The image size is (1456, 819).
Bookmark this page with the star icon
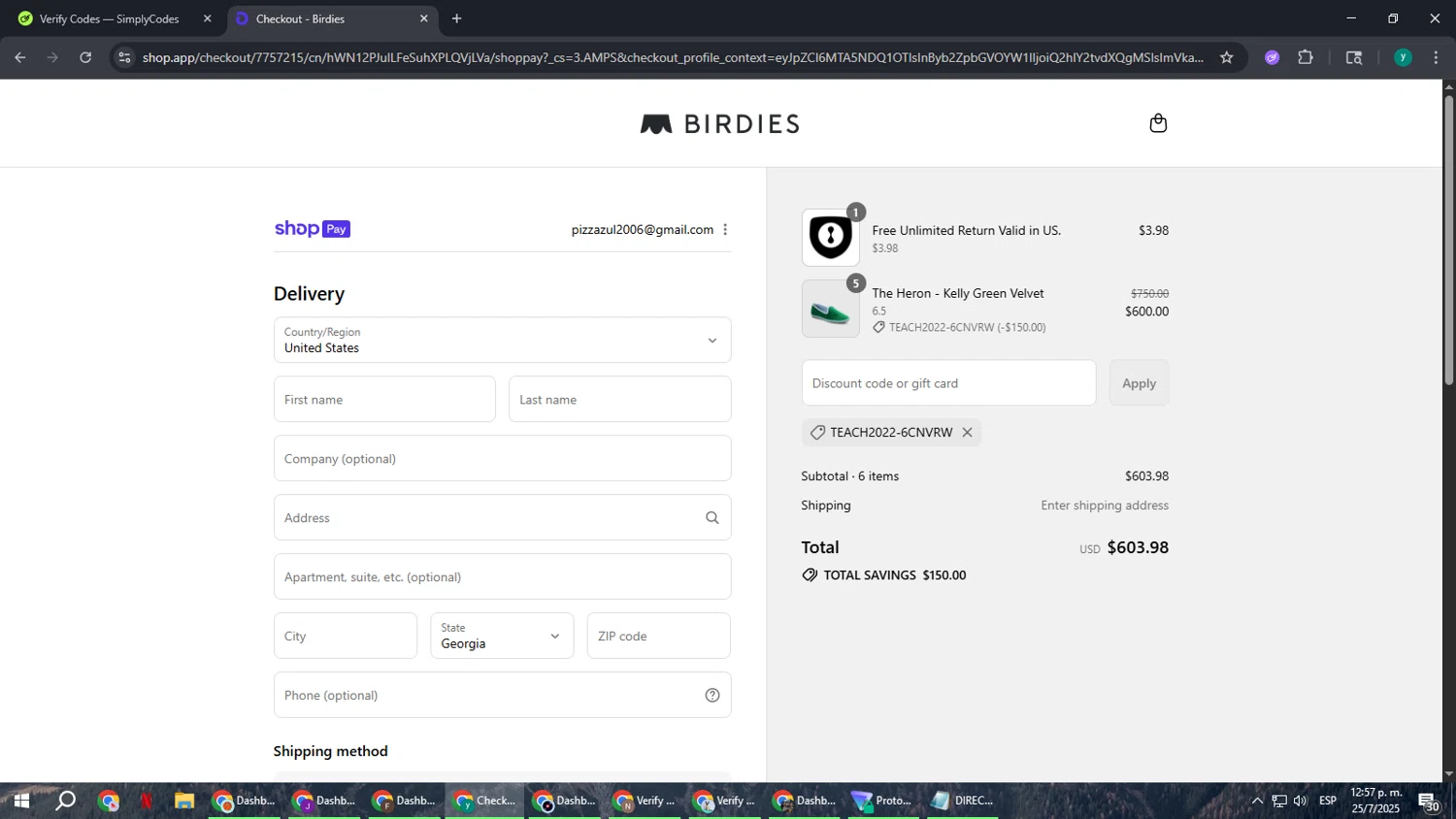(x=1227, y=57)
